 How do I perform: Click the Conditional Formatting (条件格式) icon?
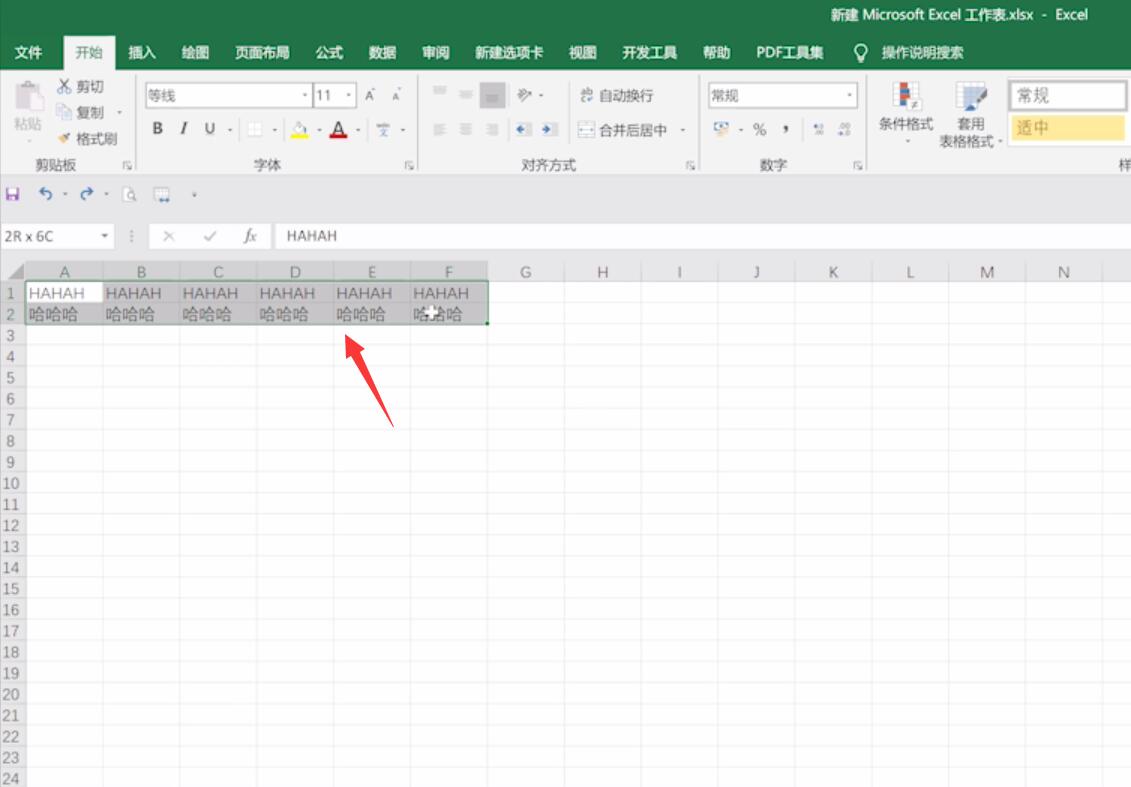tap(906, 98)
